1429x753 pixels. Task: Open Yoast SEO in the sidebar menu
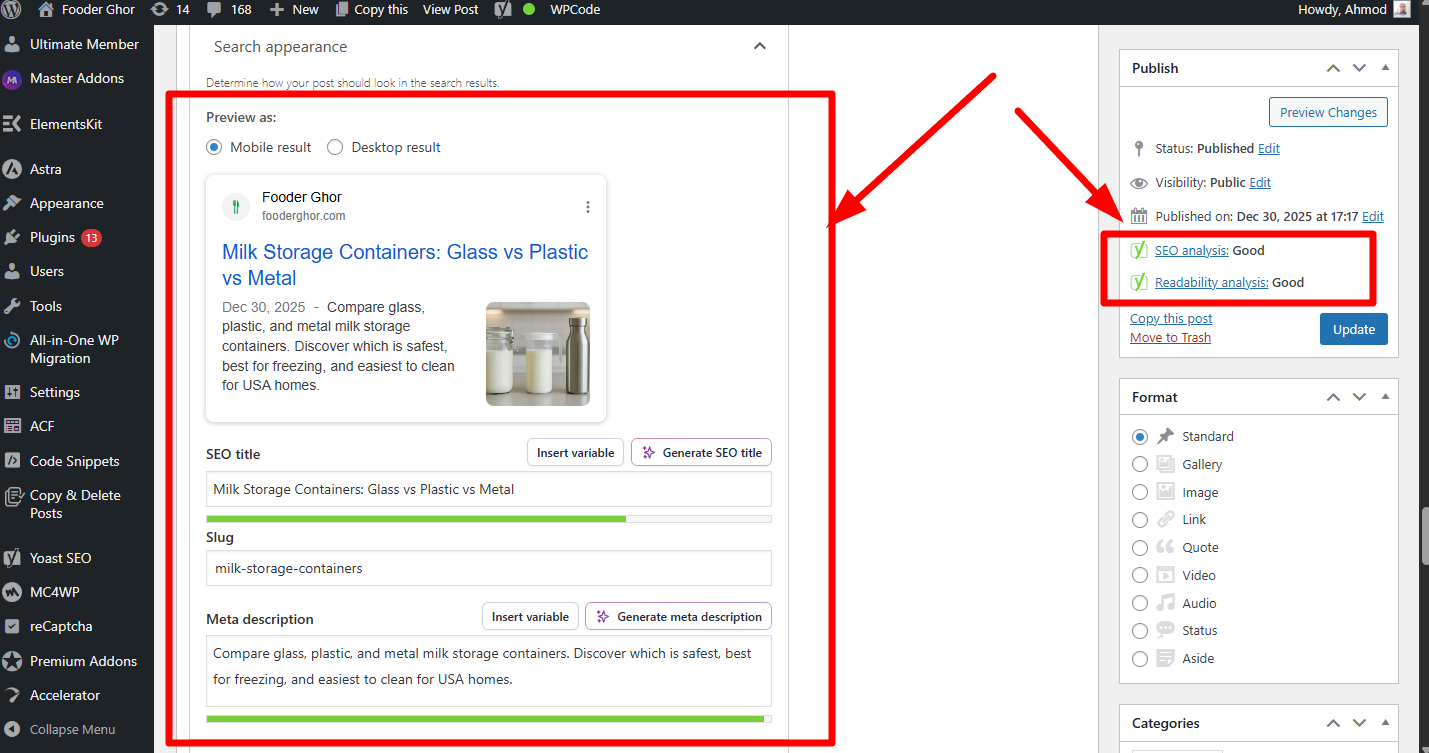pyautogui.click(x=60, y=558)
